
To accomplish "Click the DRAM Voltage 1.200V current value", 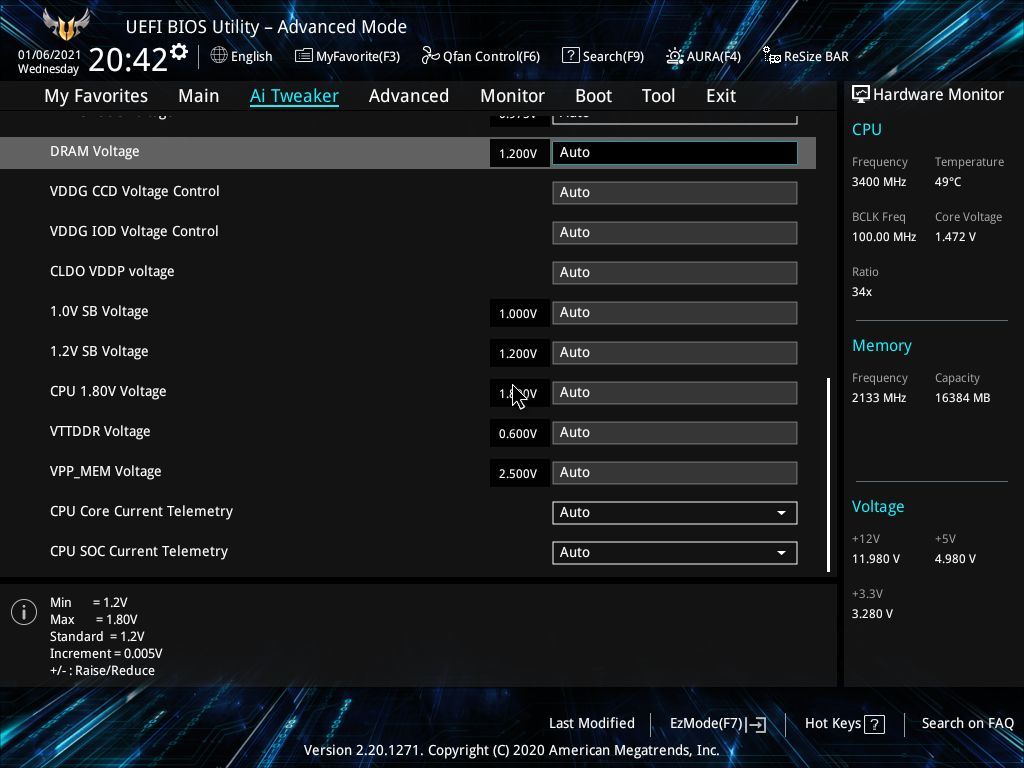I will click(x=518, y=153).
